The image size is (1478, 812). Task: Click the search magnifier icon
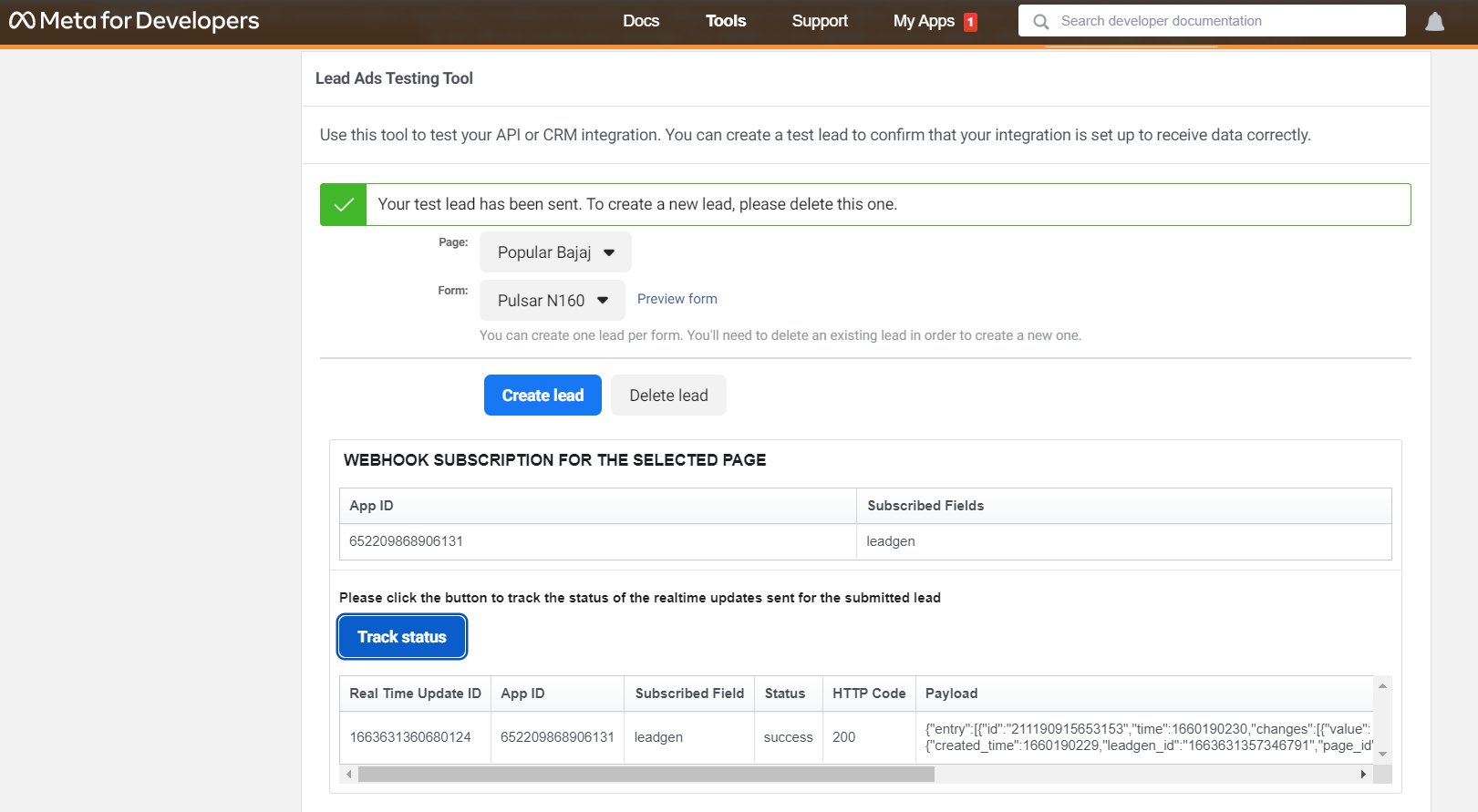click(x=1040, y=21)
